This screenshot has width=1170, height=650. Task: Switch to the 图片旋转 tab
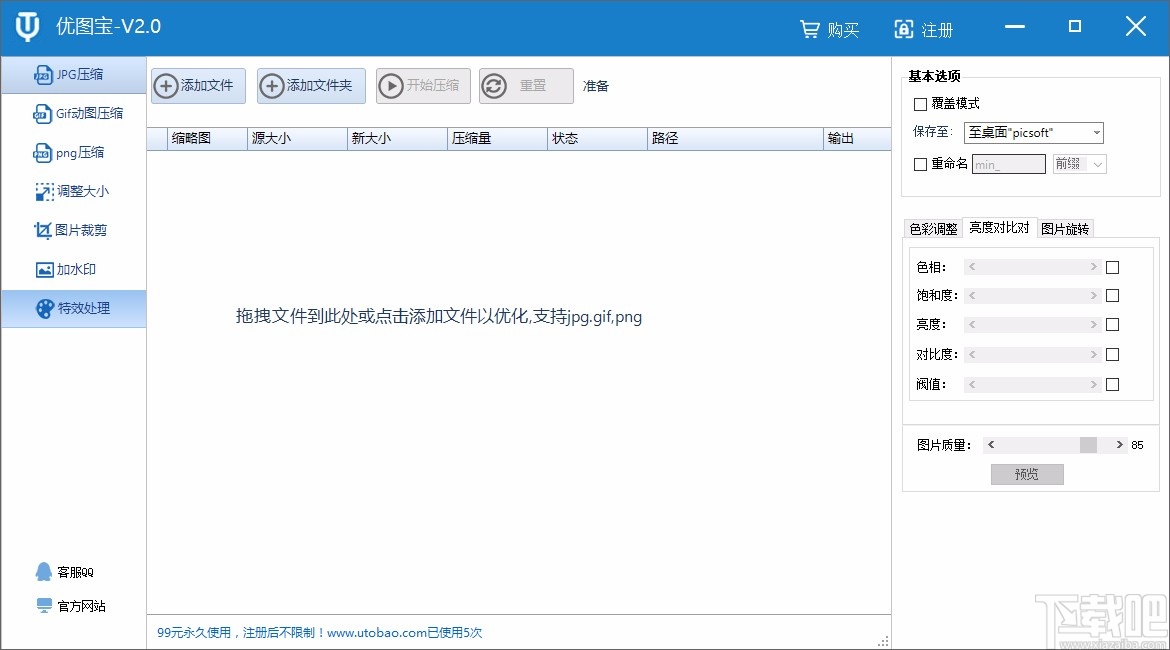coord(1066,228)
